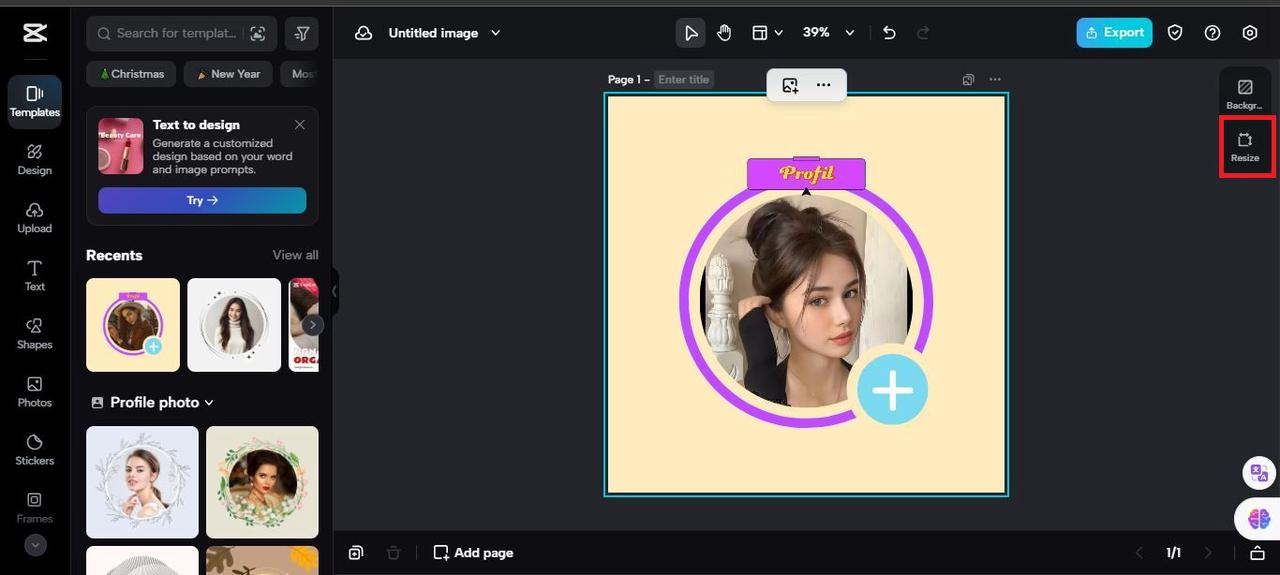
Task: Click the image search icon in search box
Action: click(x=258, y=33)
